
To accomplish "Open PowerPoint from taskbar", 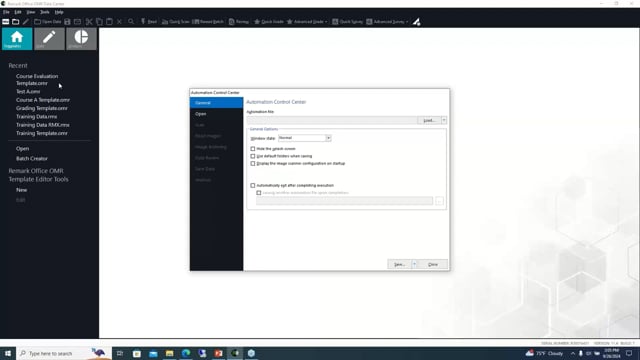I will point(219,353).
